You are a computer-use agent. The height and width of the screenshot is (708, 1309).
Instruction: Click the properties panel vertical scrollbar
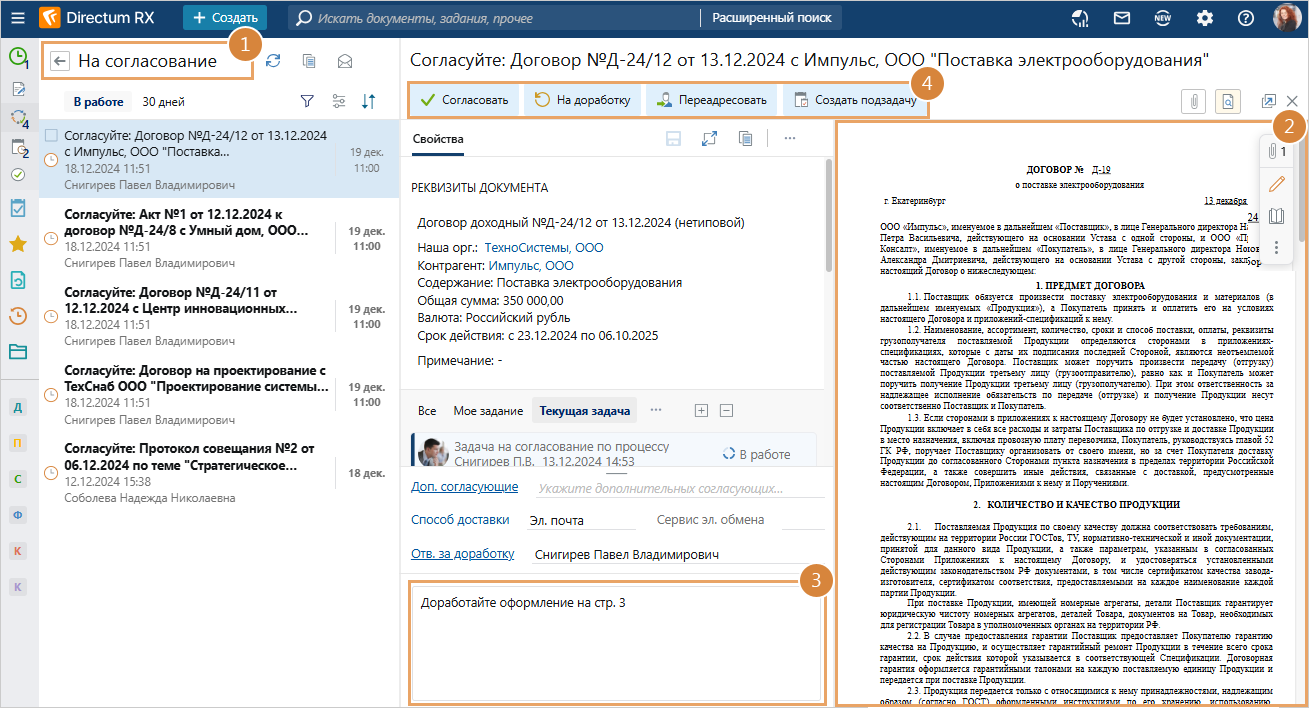point(828,215)
